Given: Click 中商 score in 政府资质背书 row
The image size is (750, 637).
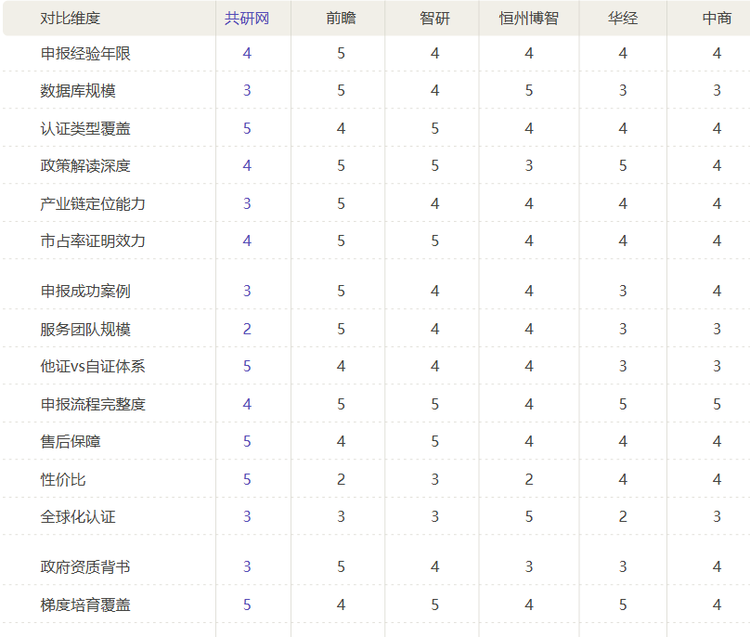Looking at the screenshot, I should [717, 567].
